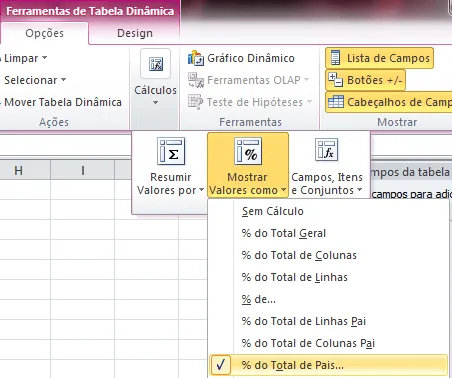Click the Mostrar Valores como percent icon
Image resolution: width=452 pixels, height=378 pixels.
(248, 151)
